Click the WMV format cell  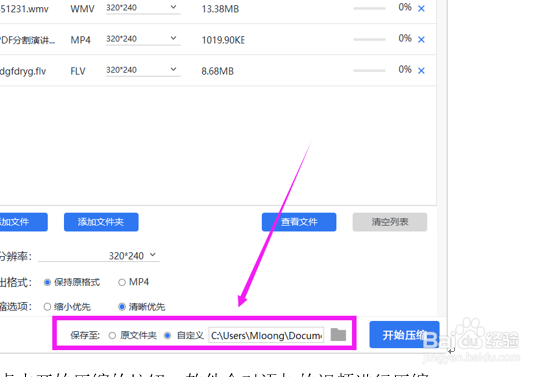tap(82, 9)
